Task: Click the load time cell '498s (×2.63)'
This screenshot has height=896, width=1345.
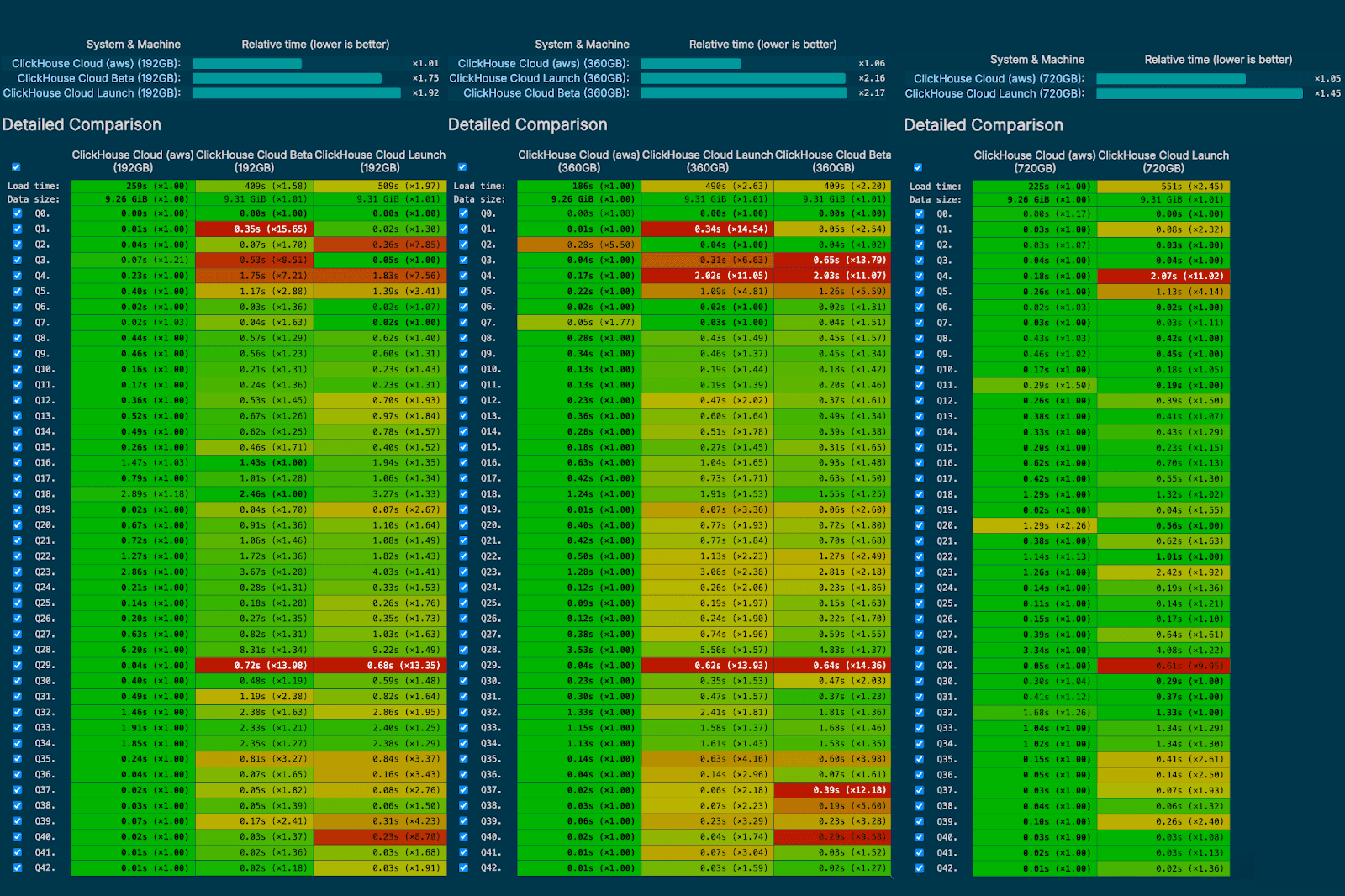Action: pyautogui.click(x=707, y=186)
